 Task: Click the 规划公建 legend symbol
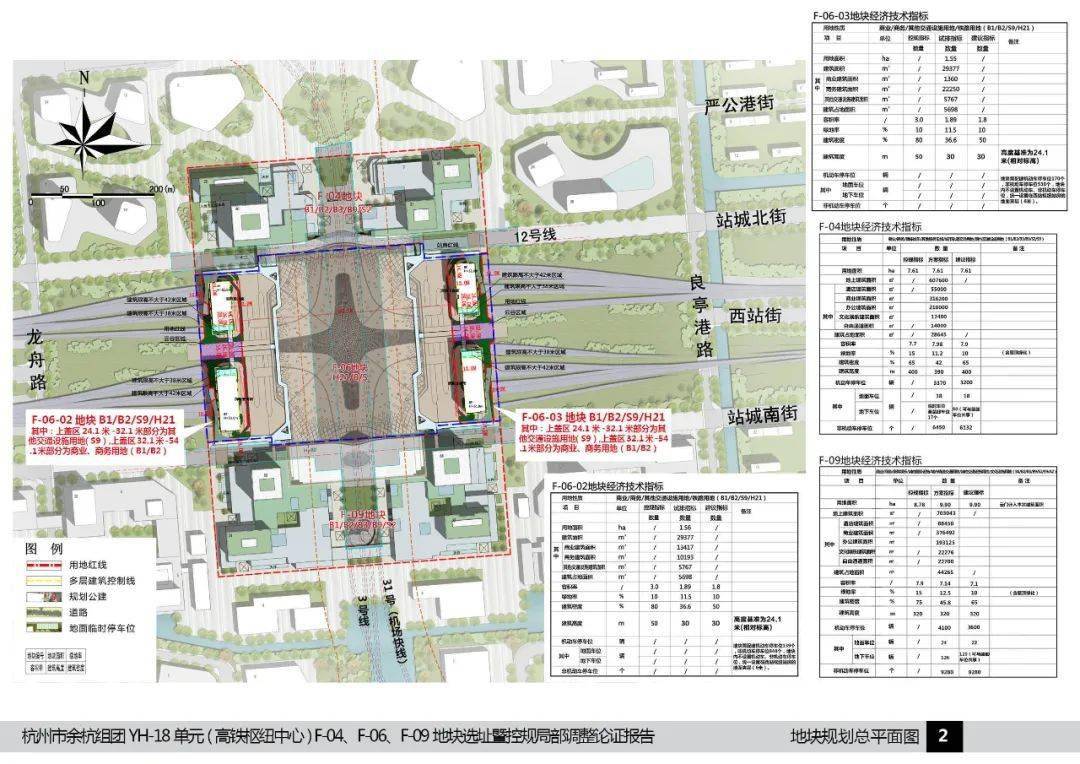(44, 598)
